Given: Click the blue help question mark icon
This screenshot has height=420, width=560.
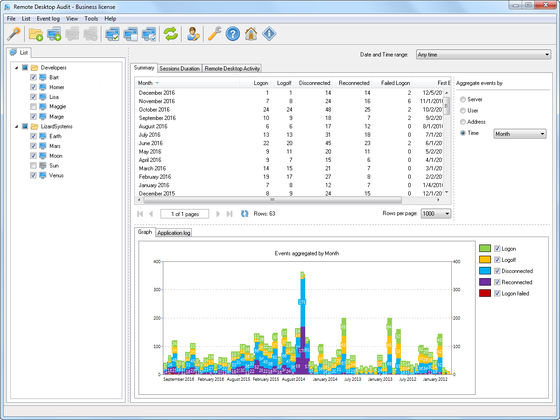Looking at the screenshot, I should click(x=232, y=34).
